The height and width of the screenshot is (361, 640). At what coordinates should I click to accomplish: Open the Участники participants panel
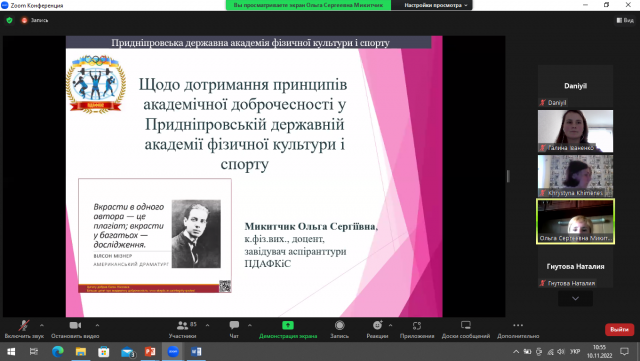(x=182, y=329)
